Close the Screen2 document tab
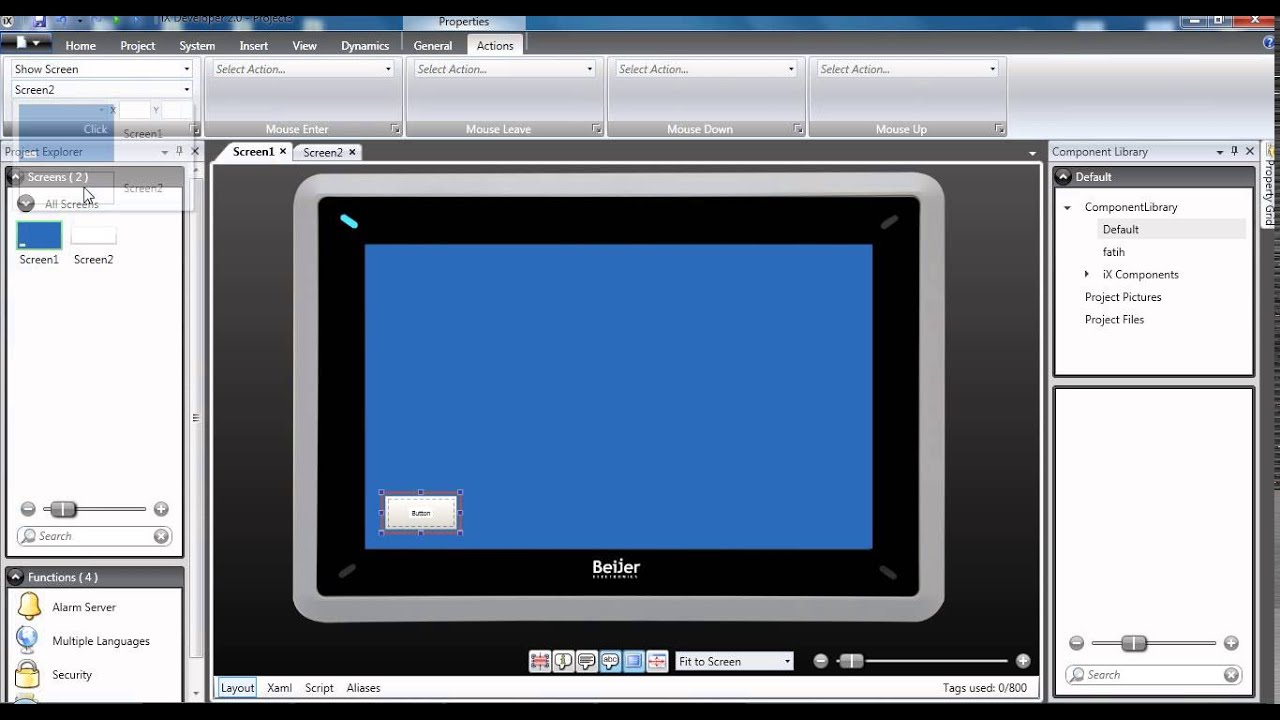 (352, 152)
